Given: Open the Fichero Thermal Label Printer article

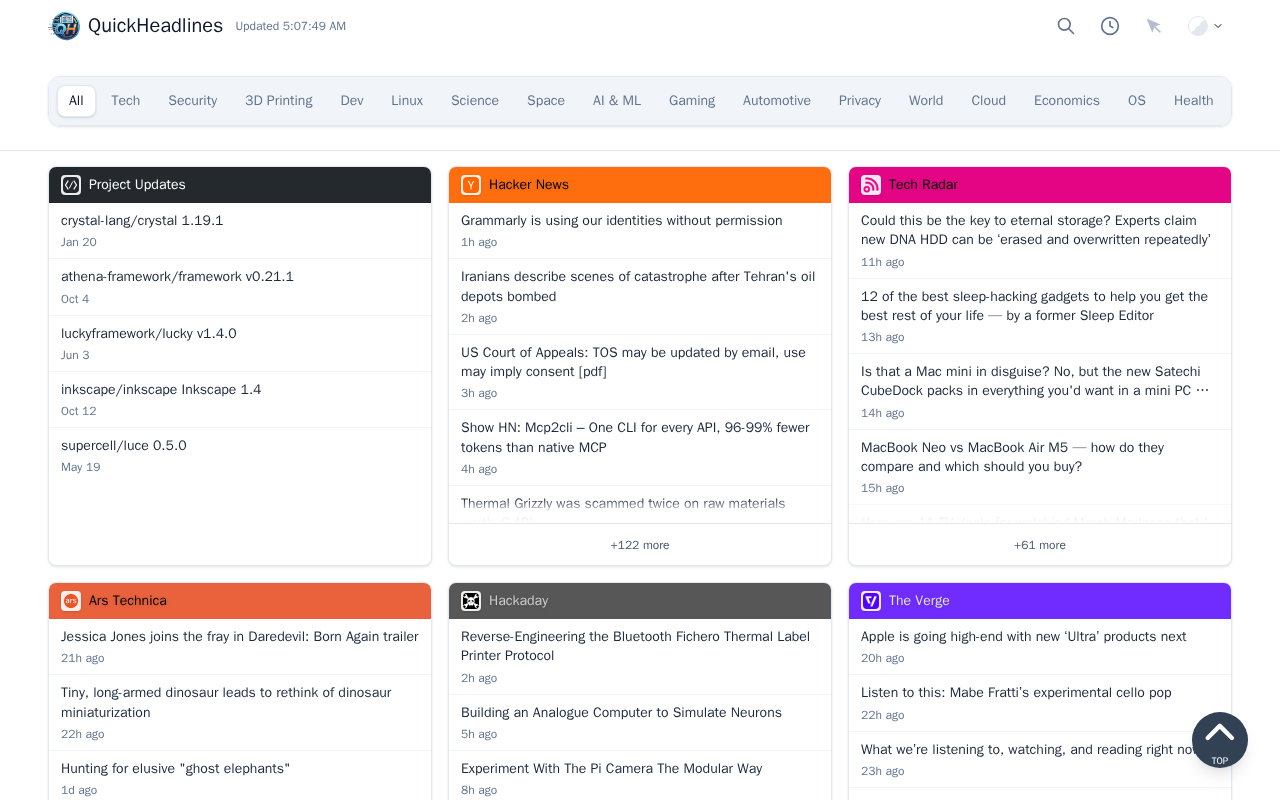Looking at the screenshot, I should point(635,646).
